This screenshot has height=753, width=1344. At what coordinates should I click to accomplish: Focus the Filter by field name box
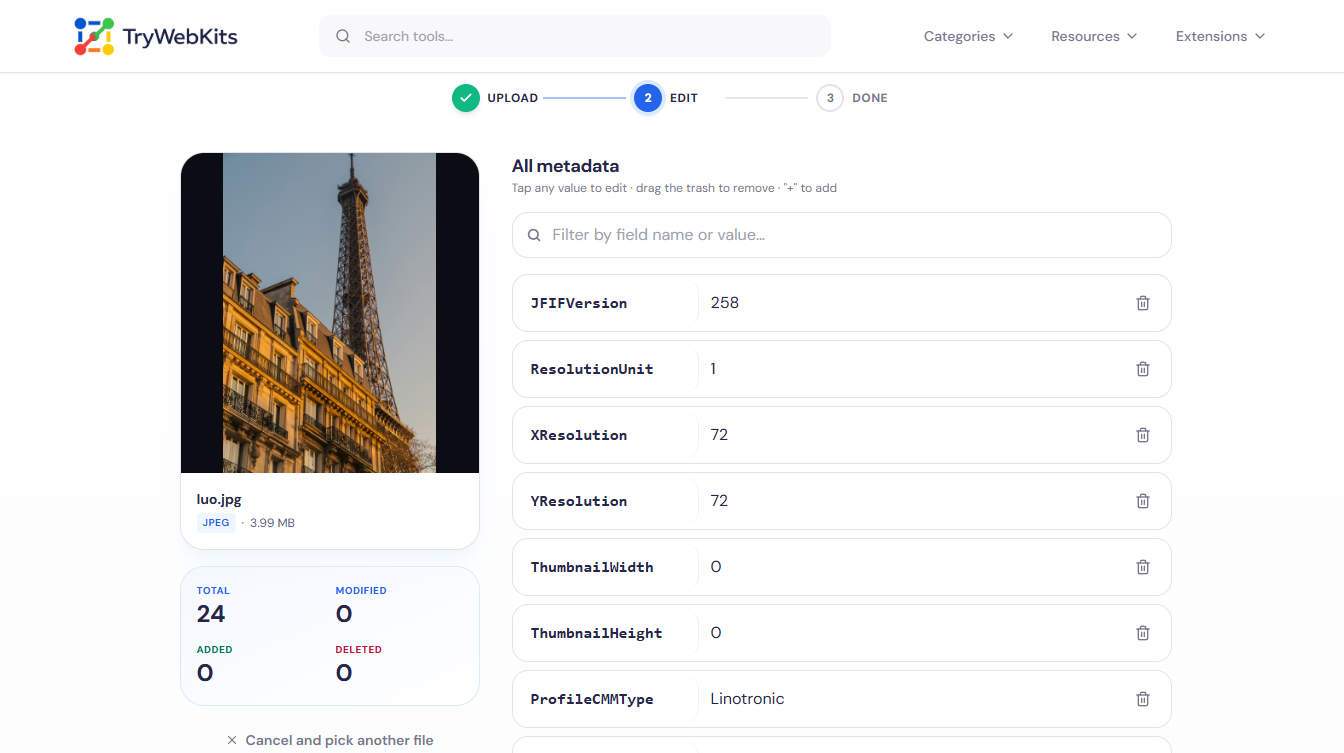pos(842,235)
